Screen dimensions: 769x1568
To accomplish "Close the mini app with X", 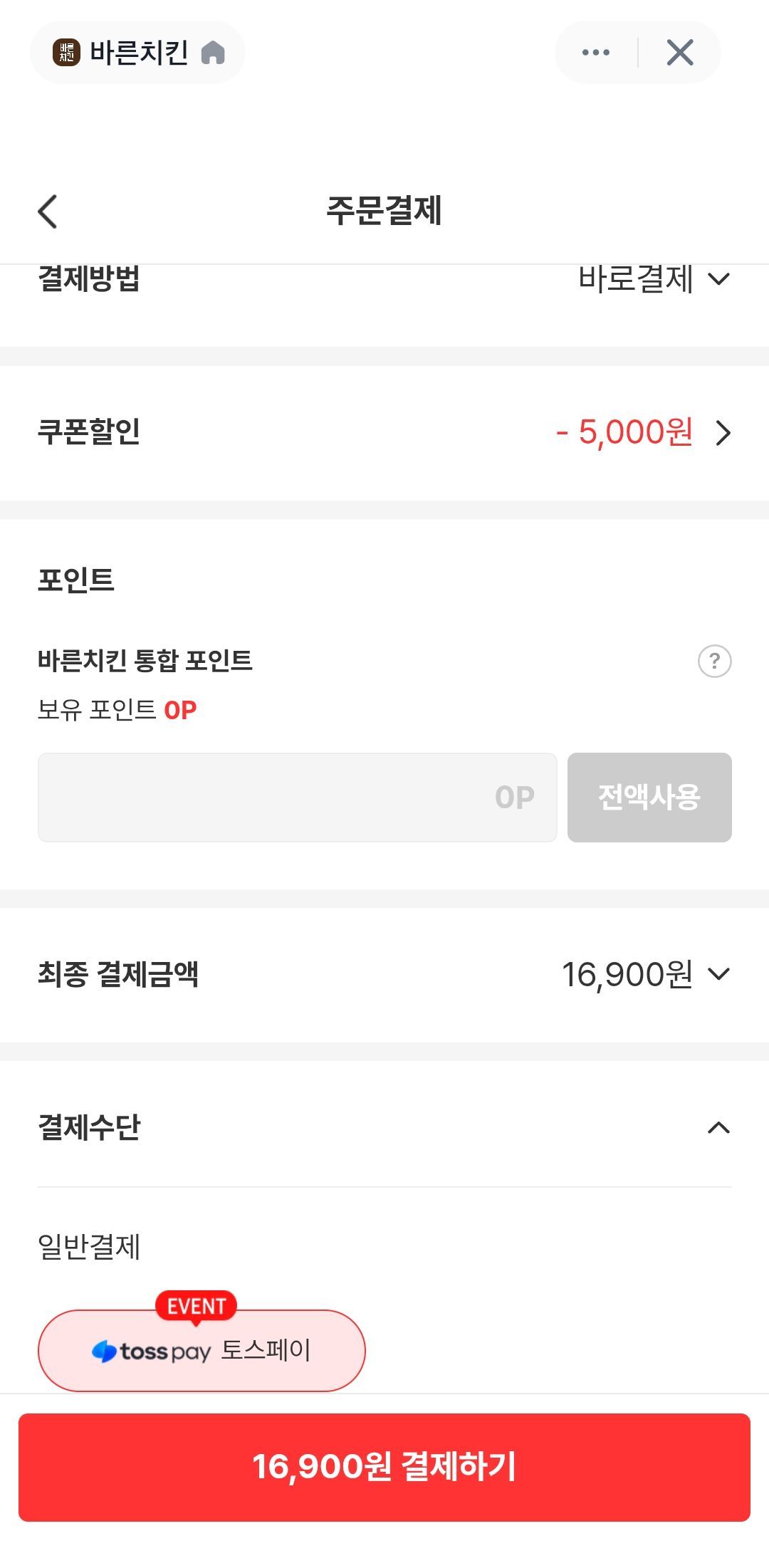I will click(680, 52).
